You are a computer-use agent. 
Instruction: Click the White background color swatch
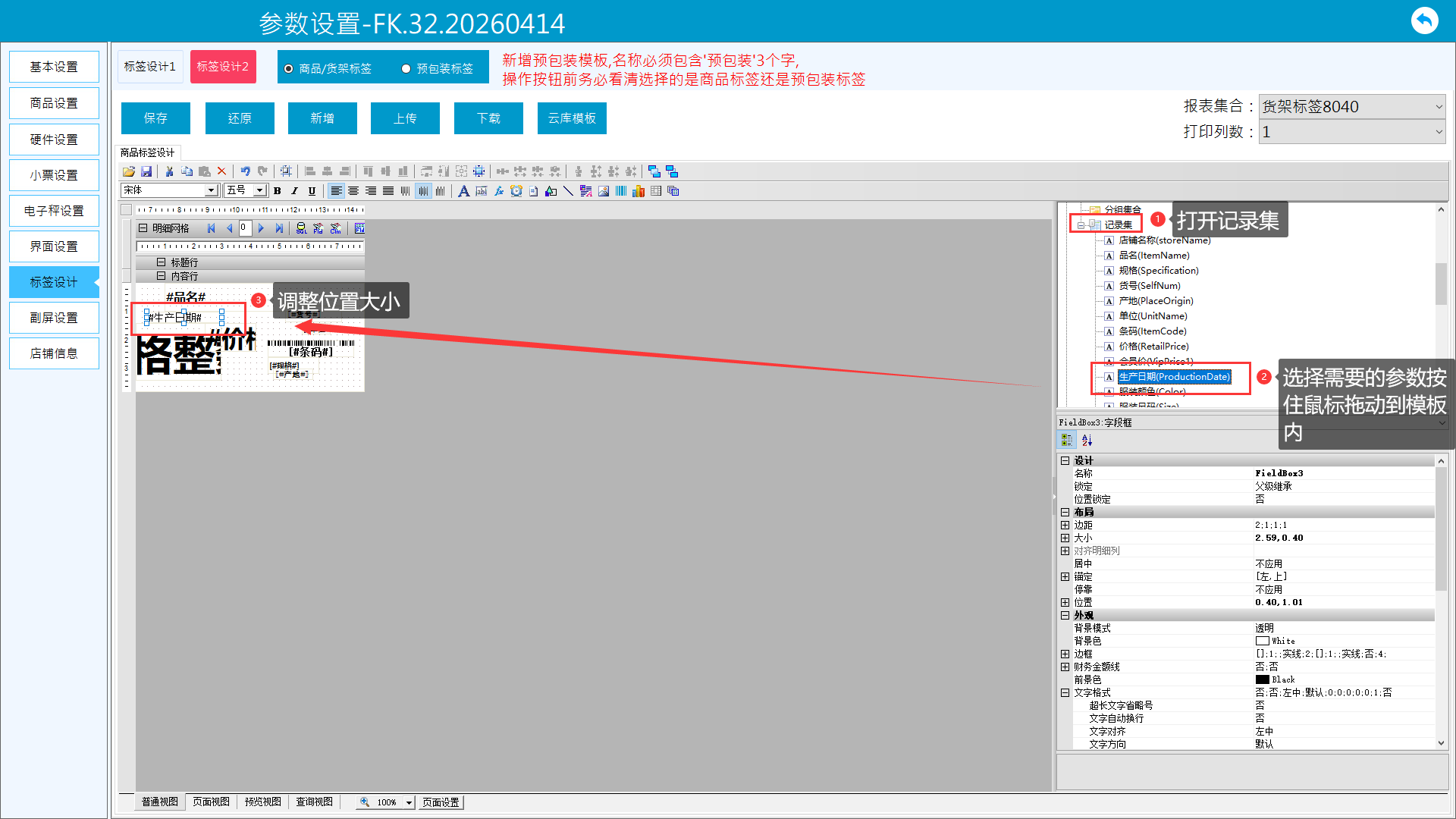(1263, 641)
